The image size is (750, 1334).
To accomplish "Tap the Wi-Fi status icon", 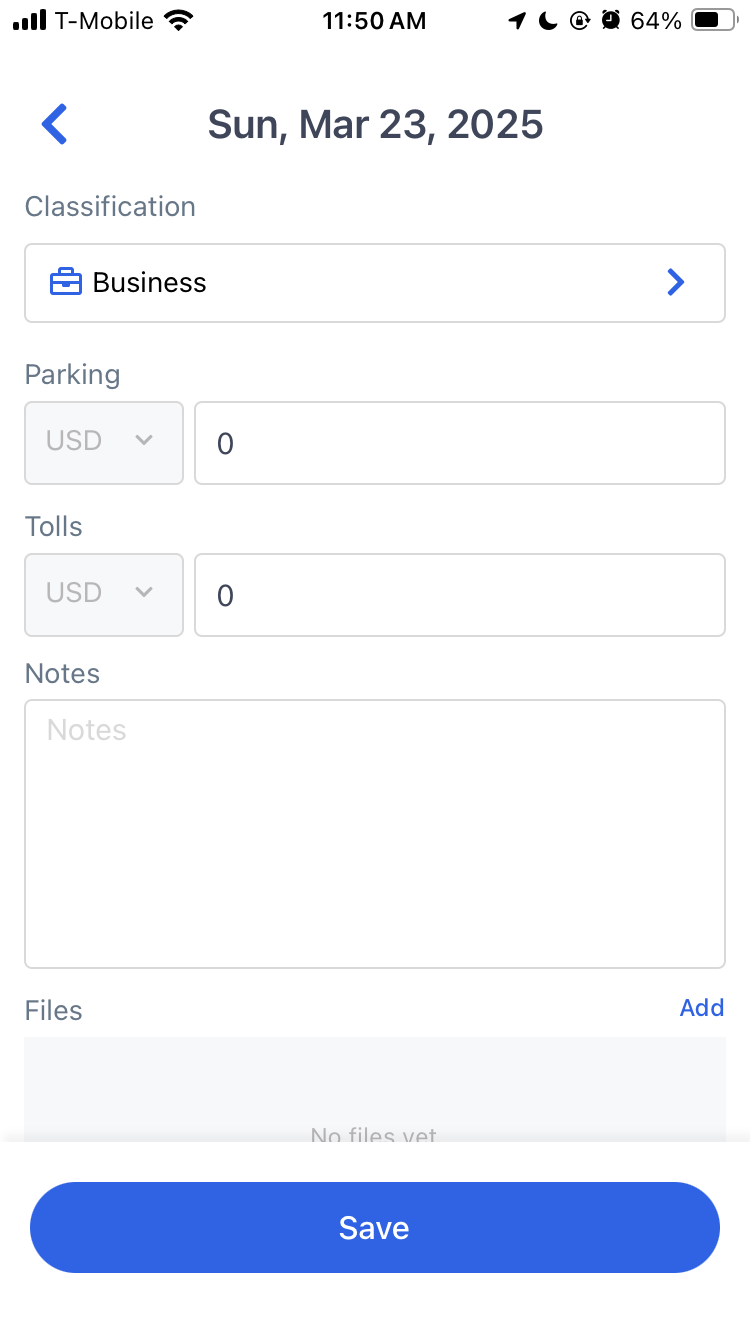I will (x=180, y=21).
